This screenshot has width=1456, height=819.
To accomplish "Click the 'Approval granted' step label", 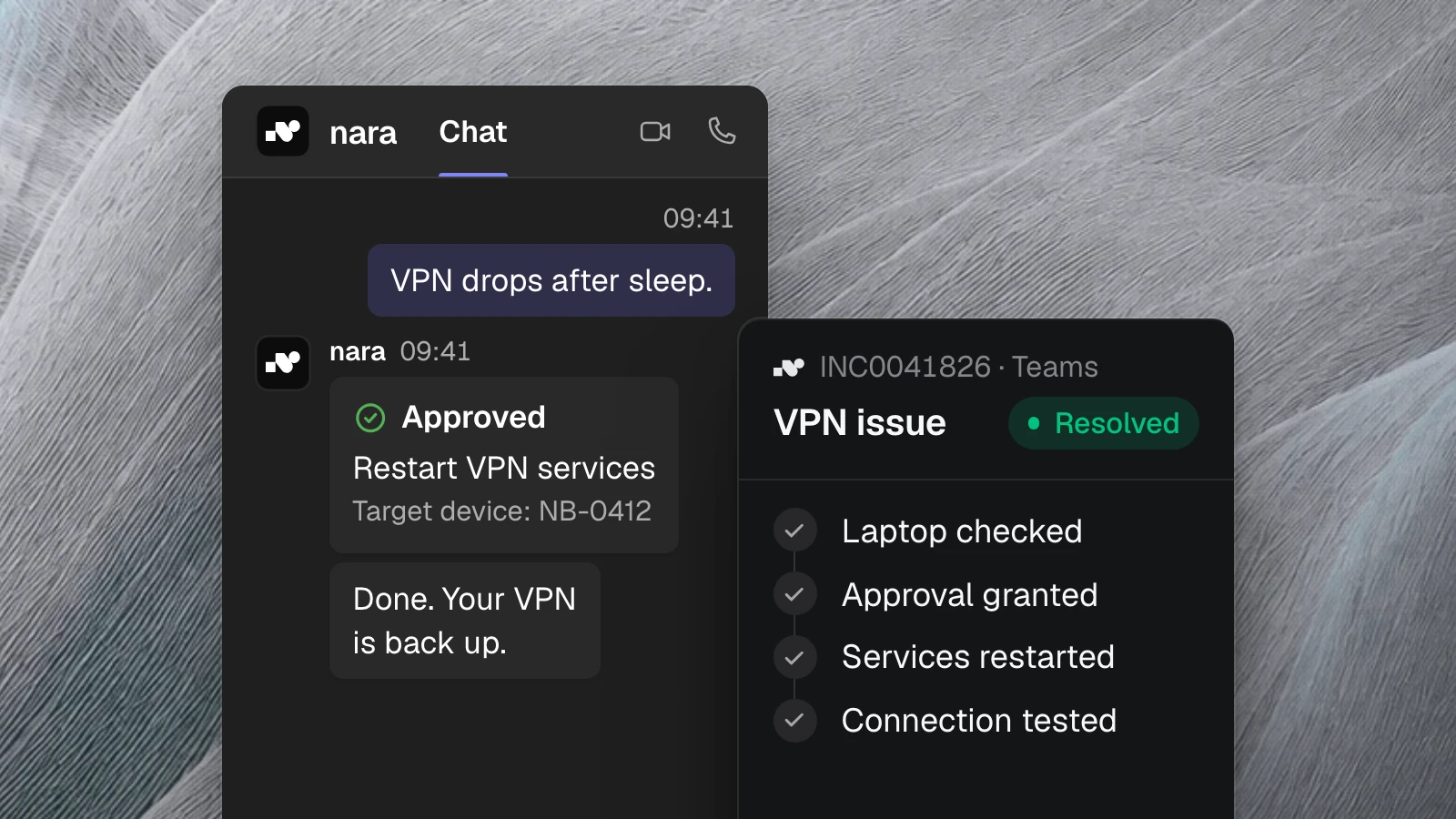I will 970,595.
